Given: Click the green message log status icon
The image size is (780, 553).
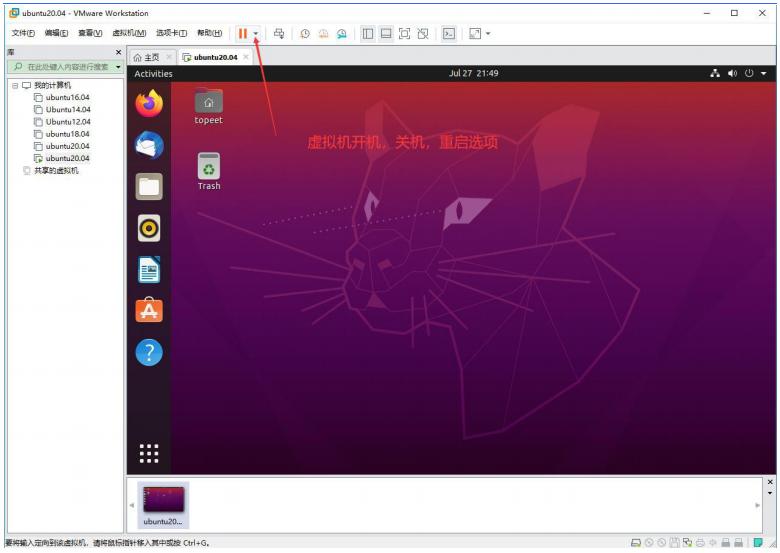Looking at the screenshot, I should [758, 543].
